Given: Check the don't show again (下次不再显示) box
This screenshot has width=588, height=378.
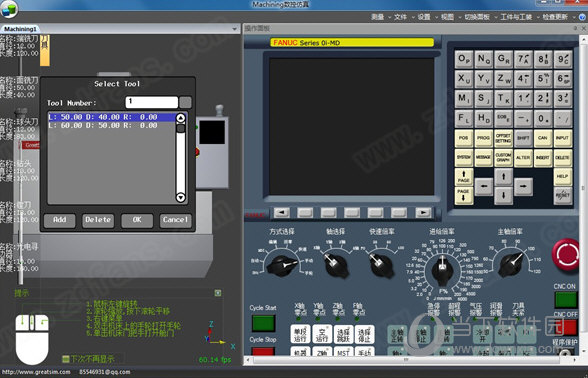Looking at the screenshot, I should click(x=66, y=359).
